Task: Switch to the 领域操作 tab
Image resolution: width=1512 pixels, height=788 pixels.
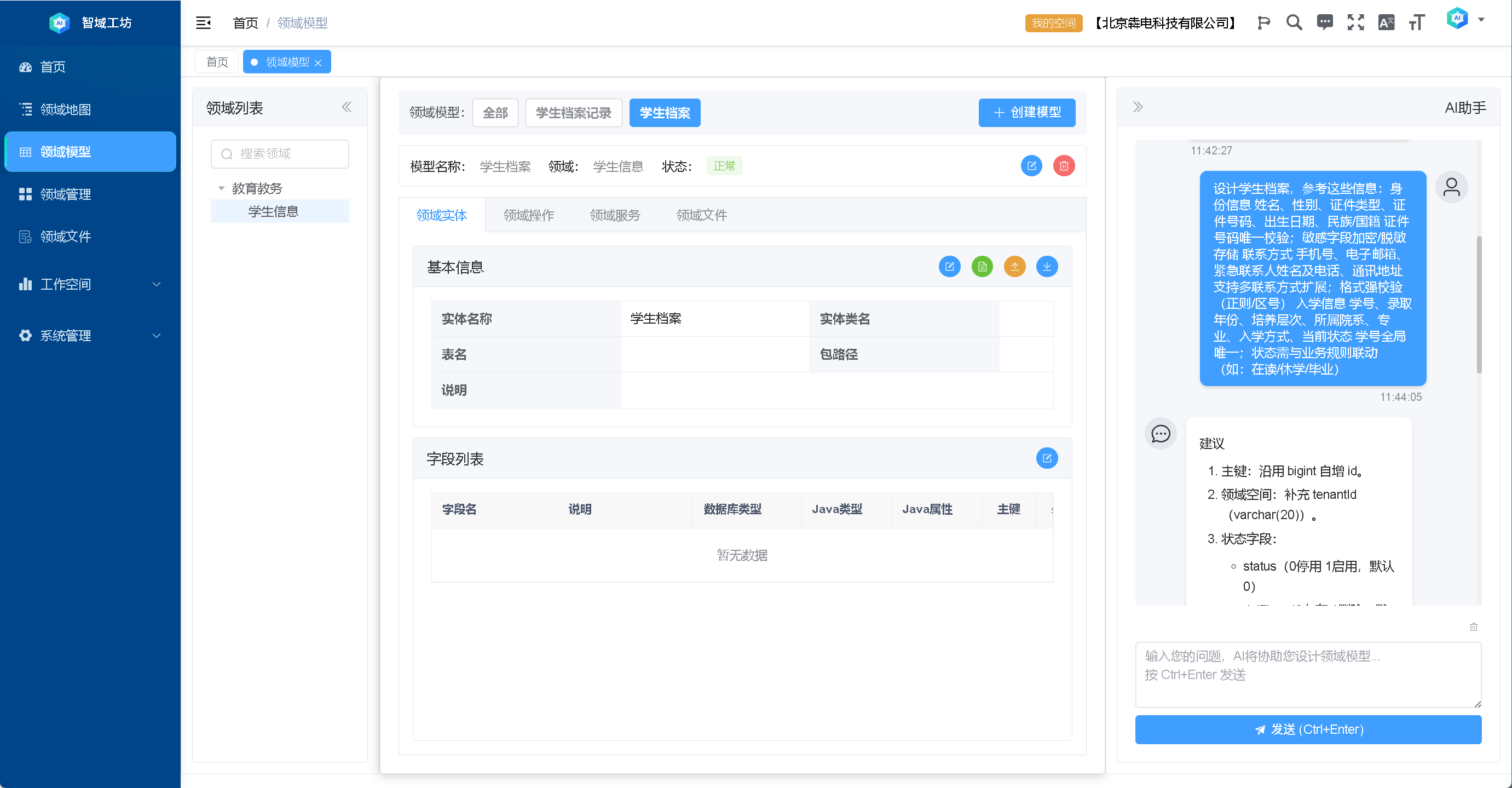Action: coord(528,216)
